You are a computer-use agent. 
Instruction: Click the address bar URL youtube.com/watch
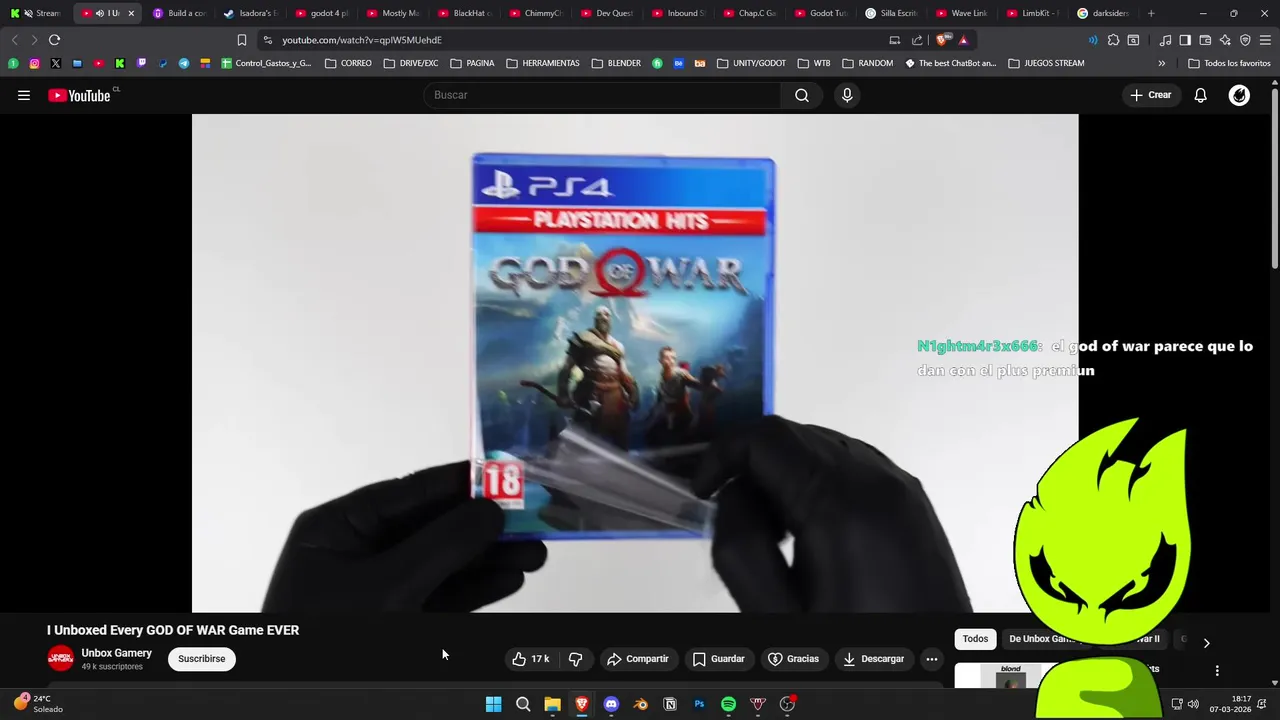pyautogui.click(x=362, y=40)
